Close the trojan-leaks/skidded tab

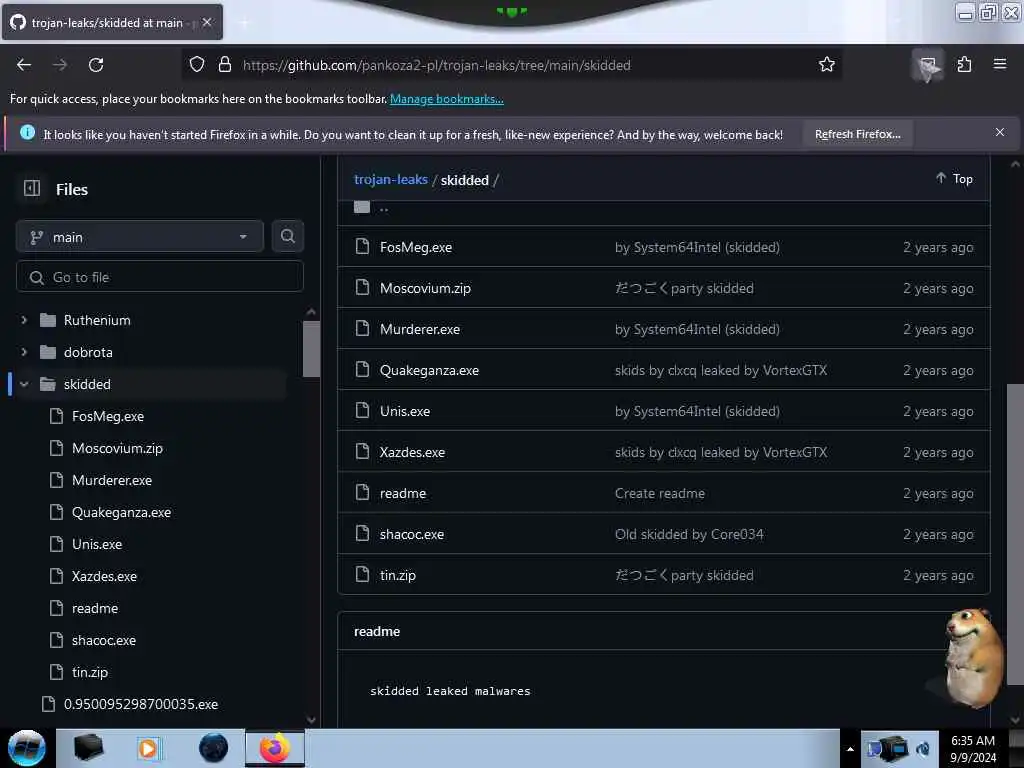point(207,22)
